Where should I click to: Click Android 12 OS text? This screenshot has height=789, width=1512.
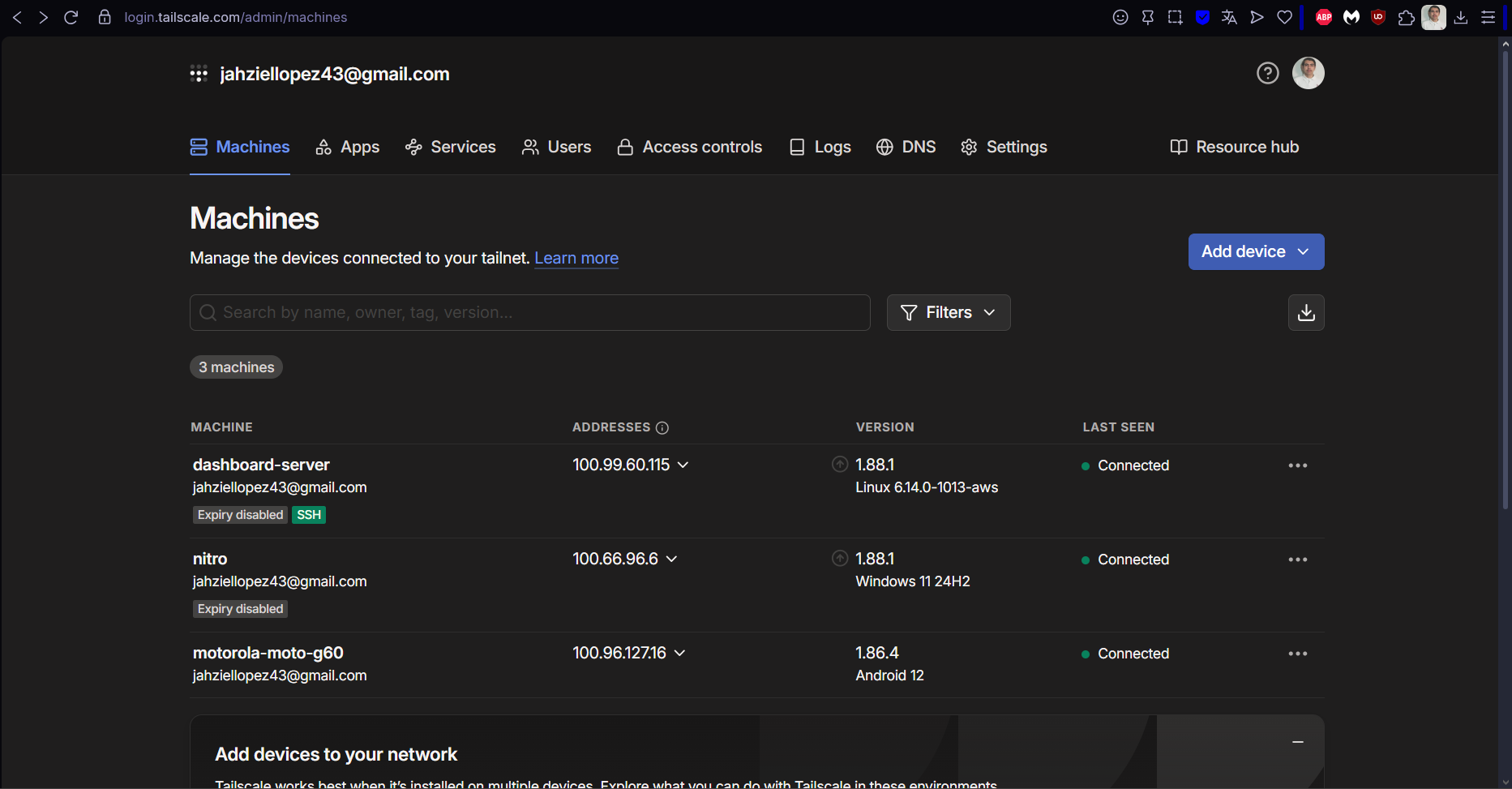(889, 675)
